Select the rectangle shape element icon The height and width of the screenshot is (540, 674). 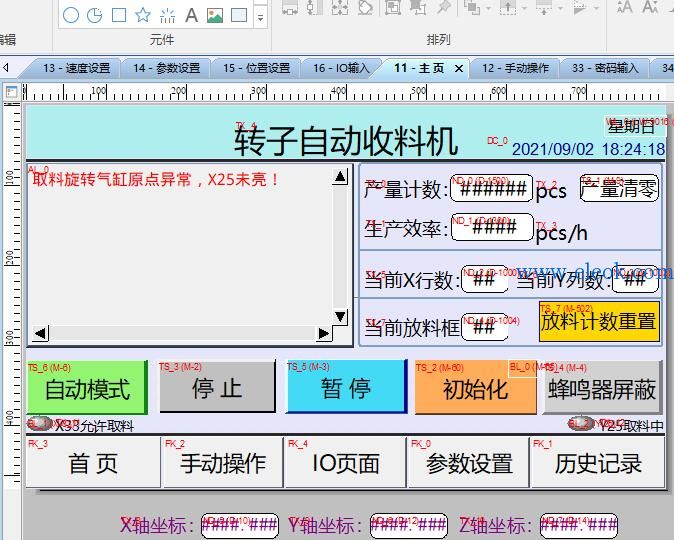click(119, 15)
